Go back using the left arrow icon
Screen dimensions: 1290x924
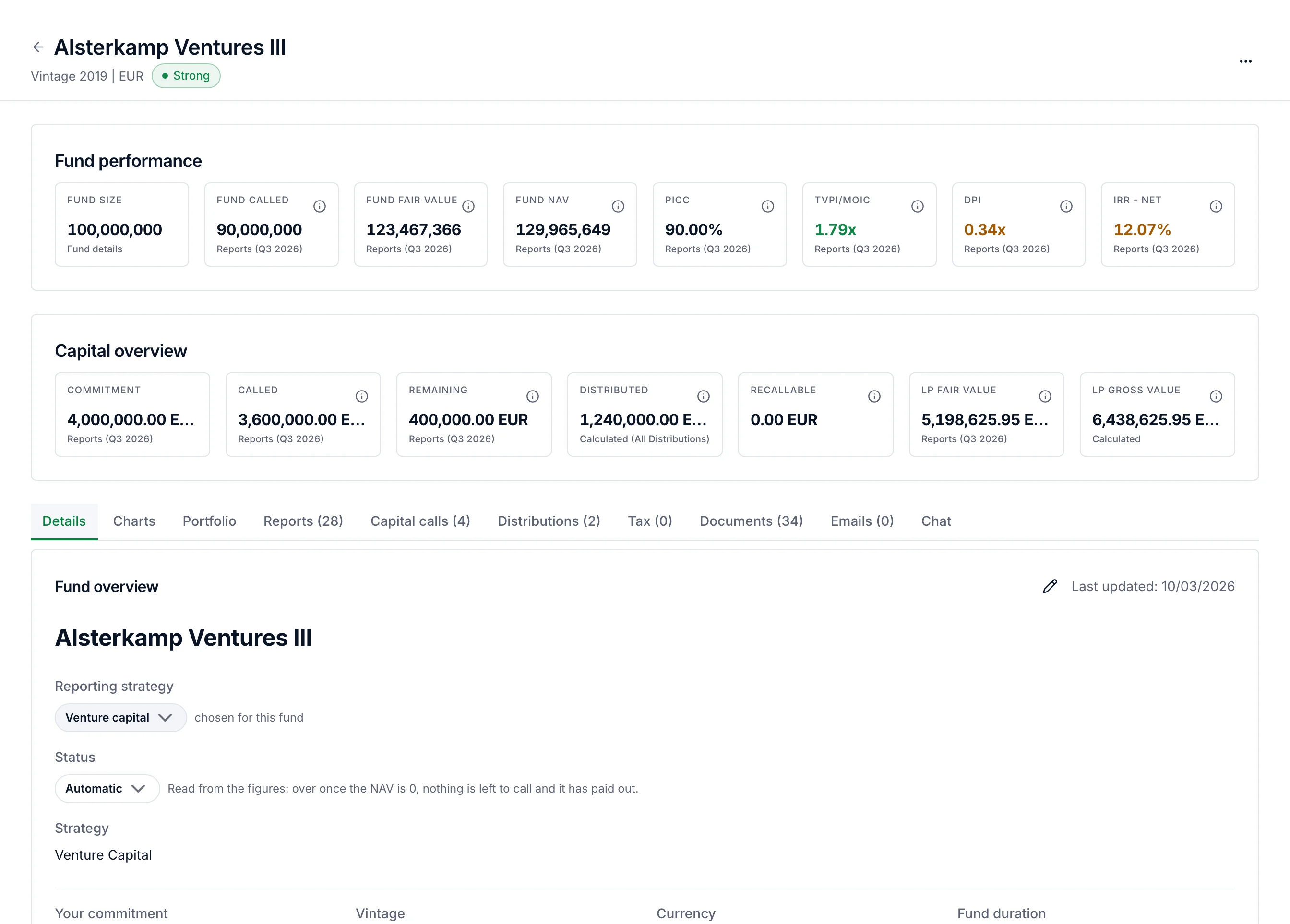click(x=38, y=47)
